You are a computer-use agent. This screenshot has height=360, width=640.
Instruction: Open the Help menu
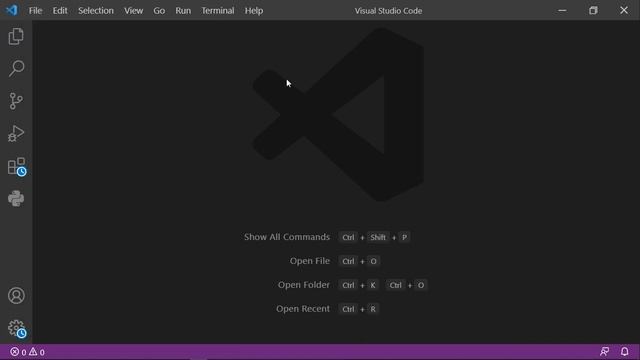[x=253, y=11]
